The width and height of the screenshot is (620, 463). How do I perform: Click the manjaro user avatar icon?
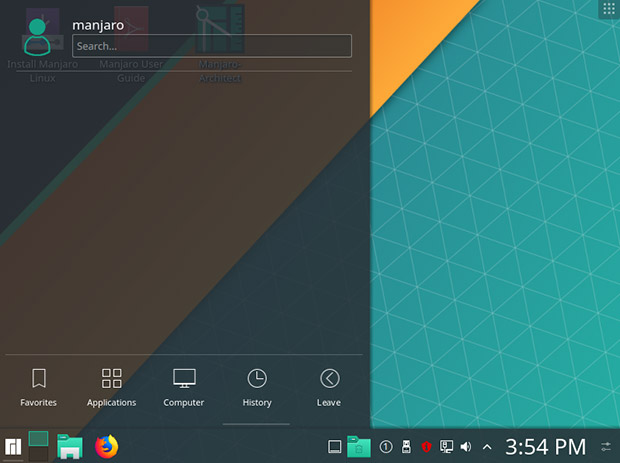[37, 37]
